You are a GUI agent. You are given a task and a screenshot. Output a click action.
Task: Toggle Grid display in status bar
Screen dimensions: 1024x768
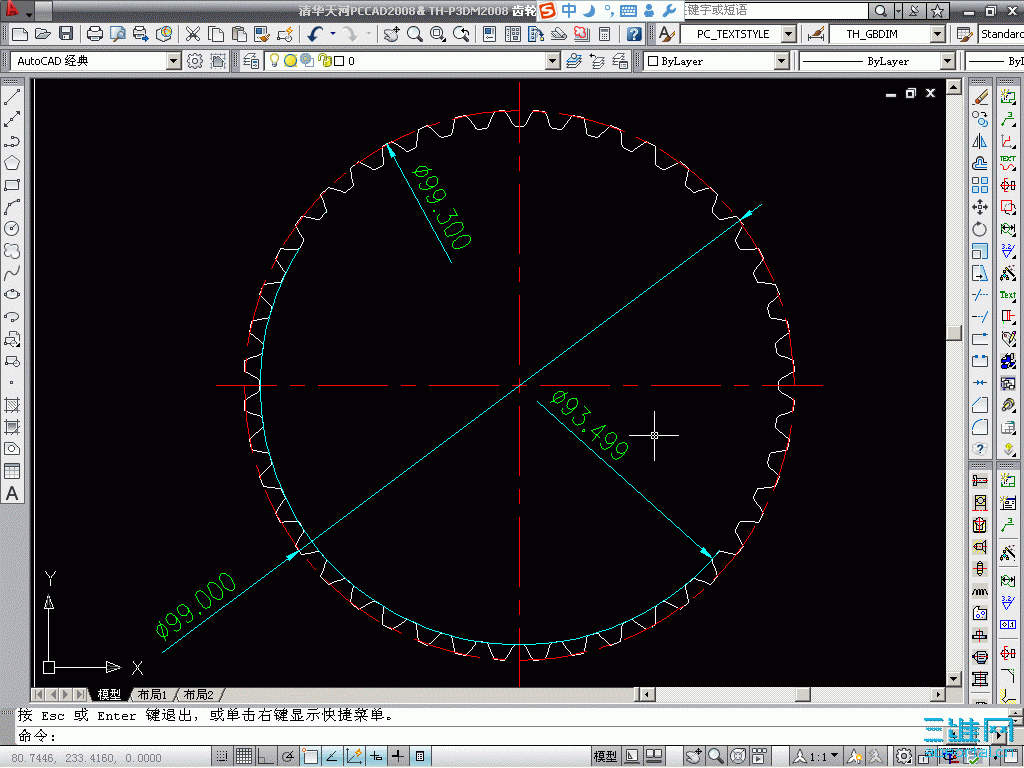(244, 756)
